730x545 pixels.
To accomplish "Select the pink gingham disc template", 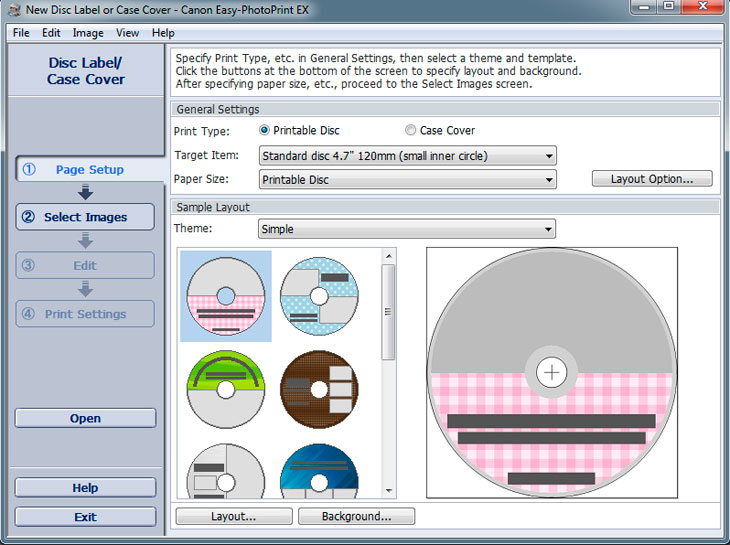I will 226,296.
